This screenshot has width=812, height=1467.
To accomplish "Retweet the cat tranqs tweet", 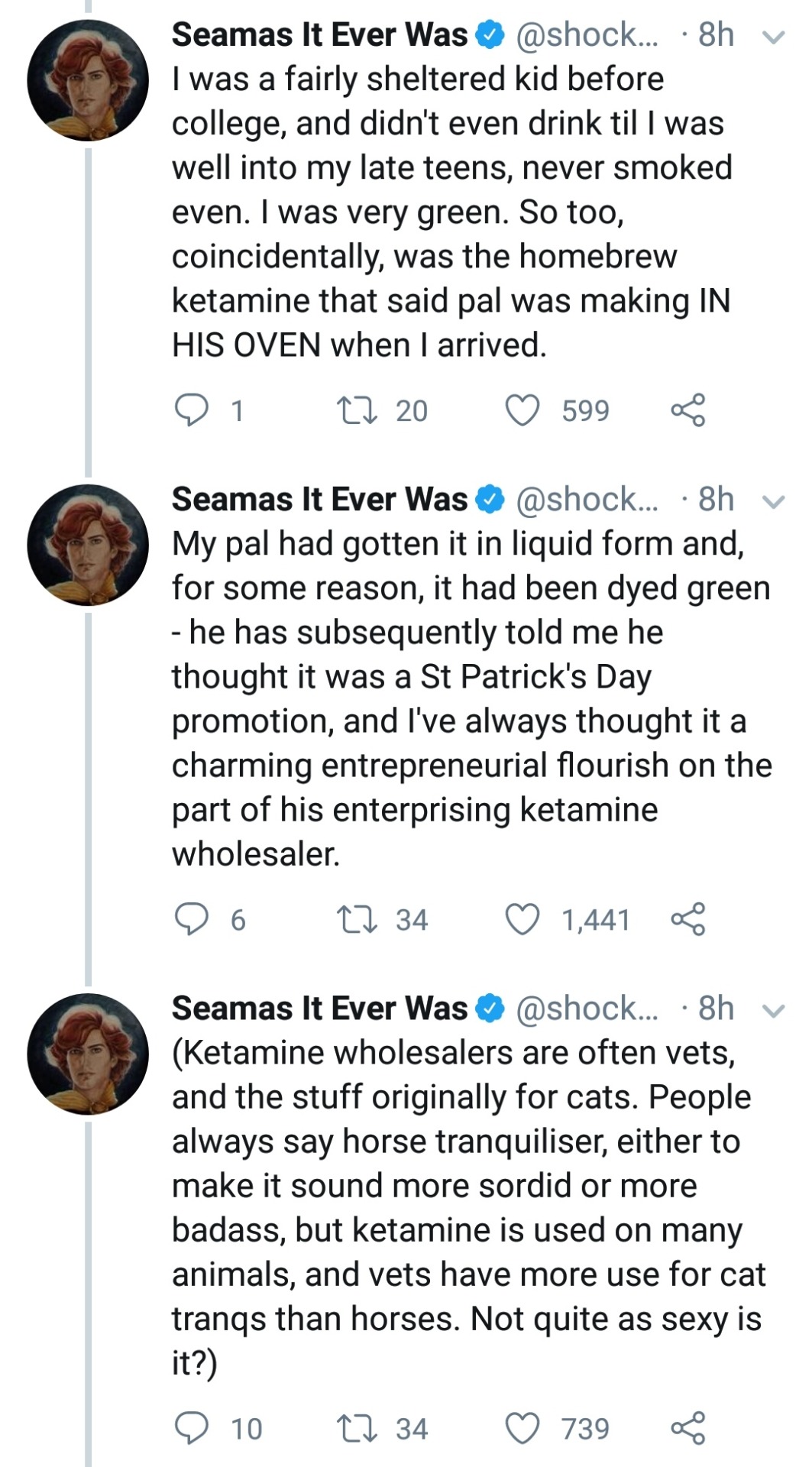I will pos(357,1428).
